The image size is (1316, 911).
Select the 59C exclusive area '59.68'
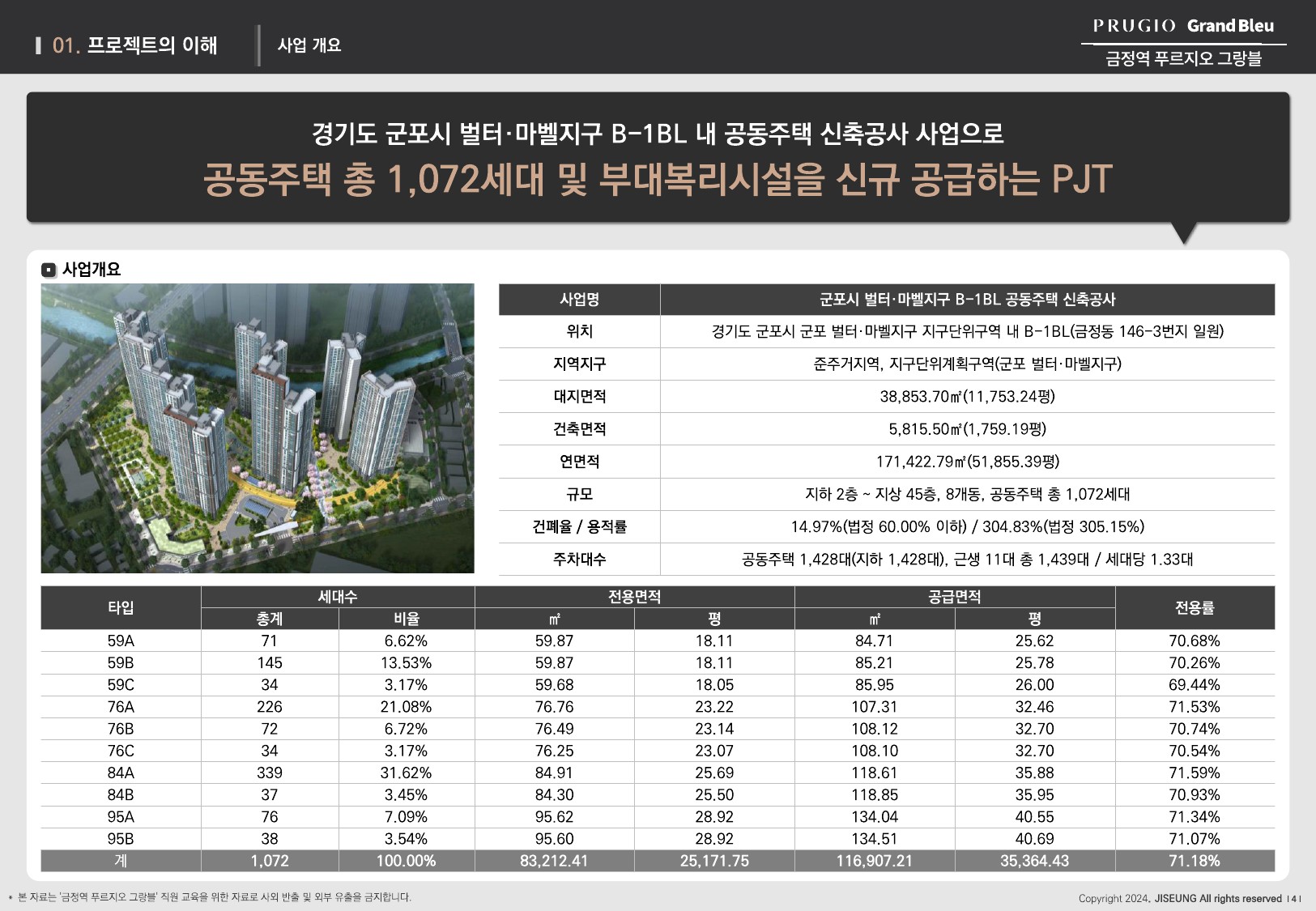[554, 684]
